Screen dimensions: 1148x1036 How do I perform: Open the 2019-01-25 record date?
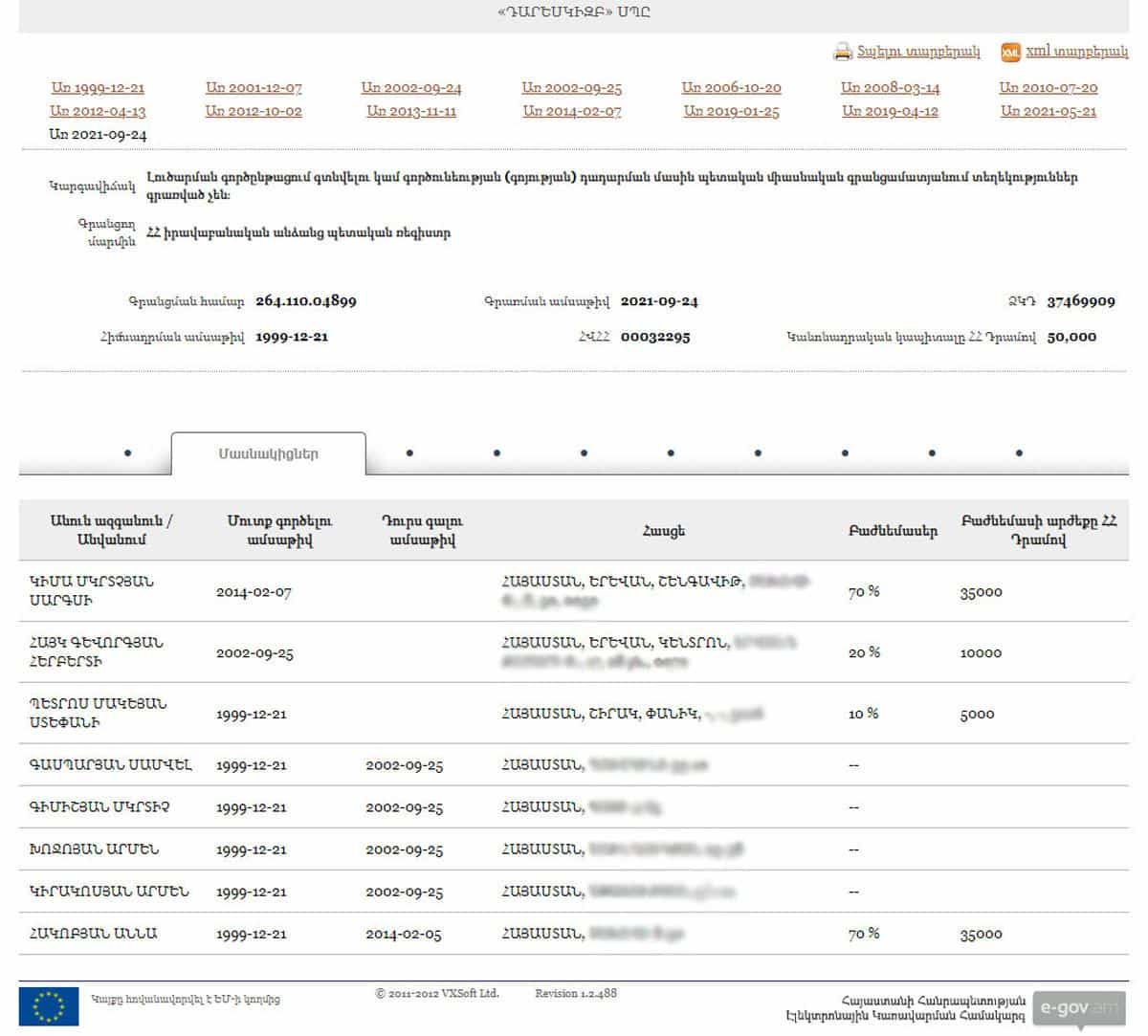tap(731, 111)
